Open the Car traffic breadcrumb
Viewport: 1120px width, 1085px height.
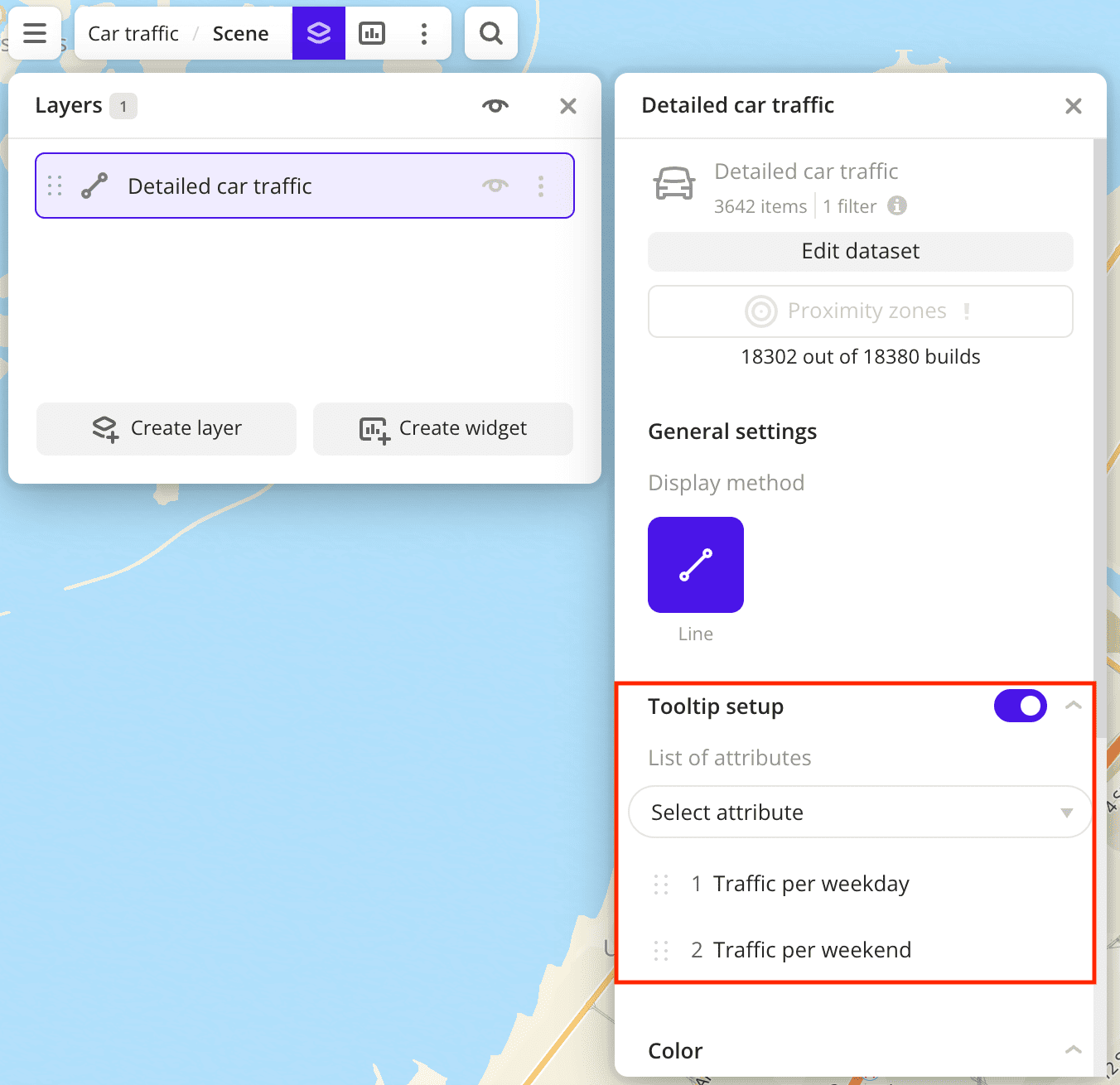click(133, 33)
